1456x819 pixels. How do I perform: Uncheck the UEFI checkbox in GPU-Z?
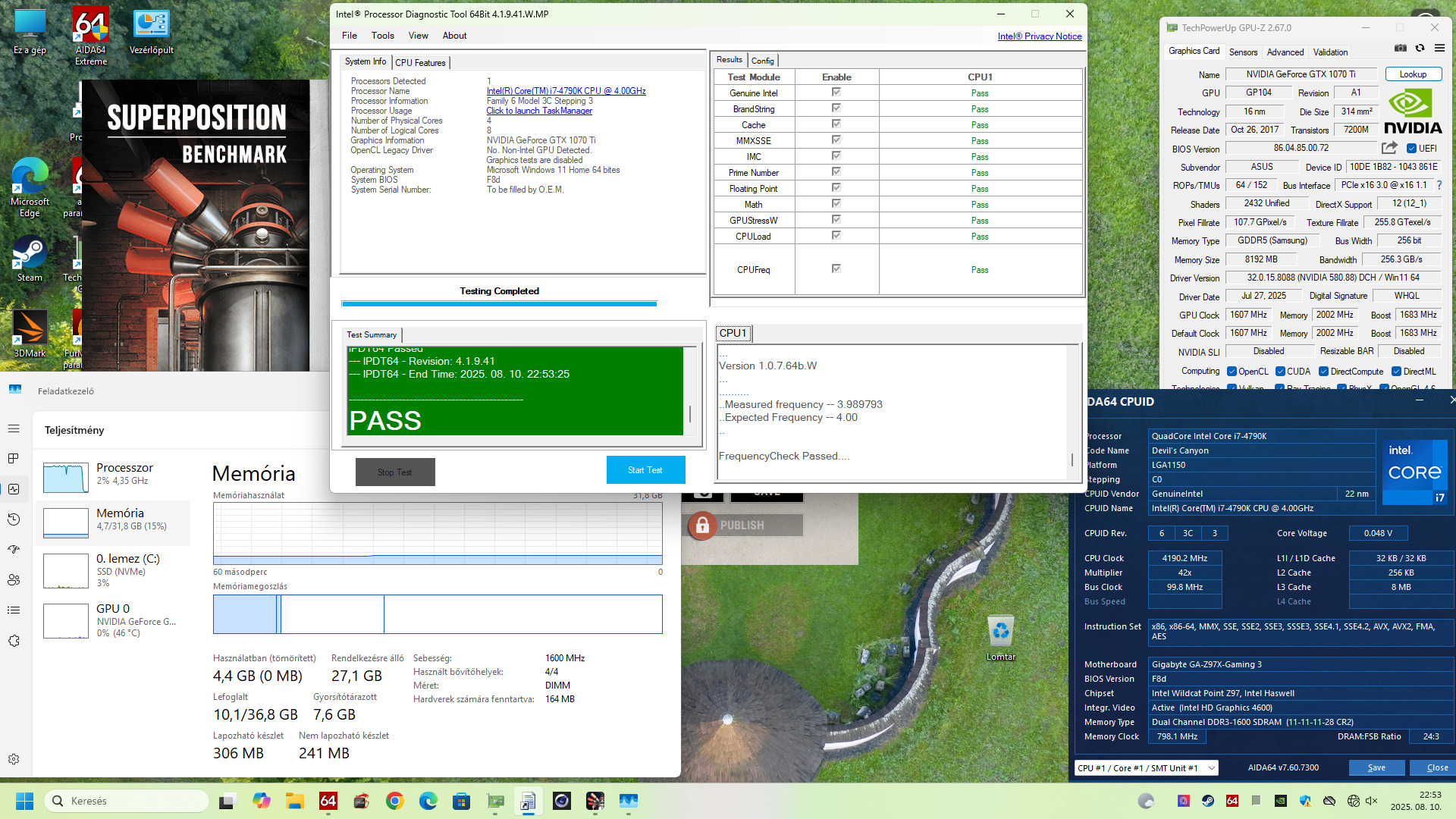tap(1411, 149)
